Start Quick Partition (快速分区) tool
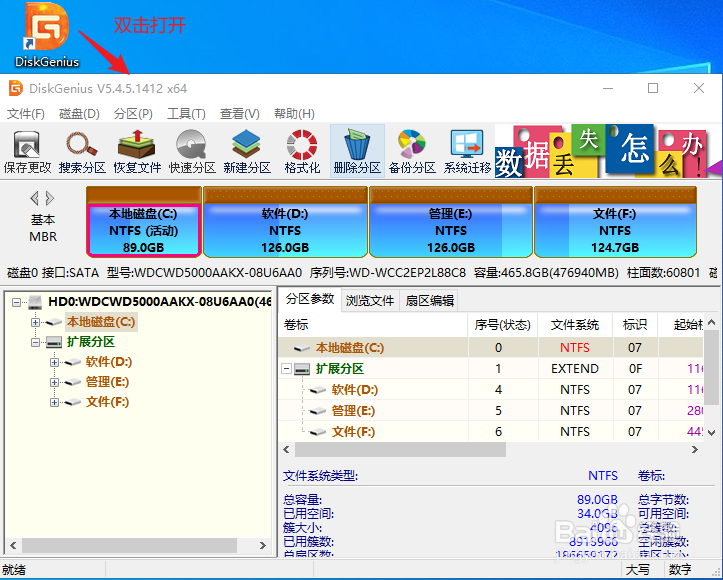This screenshot has height=580, width=723. tap(192, 151)
